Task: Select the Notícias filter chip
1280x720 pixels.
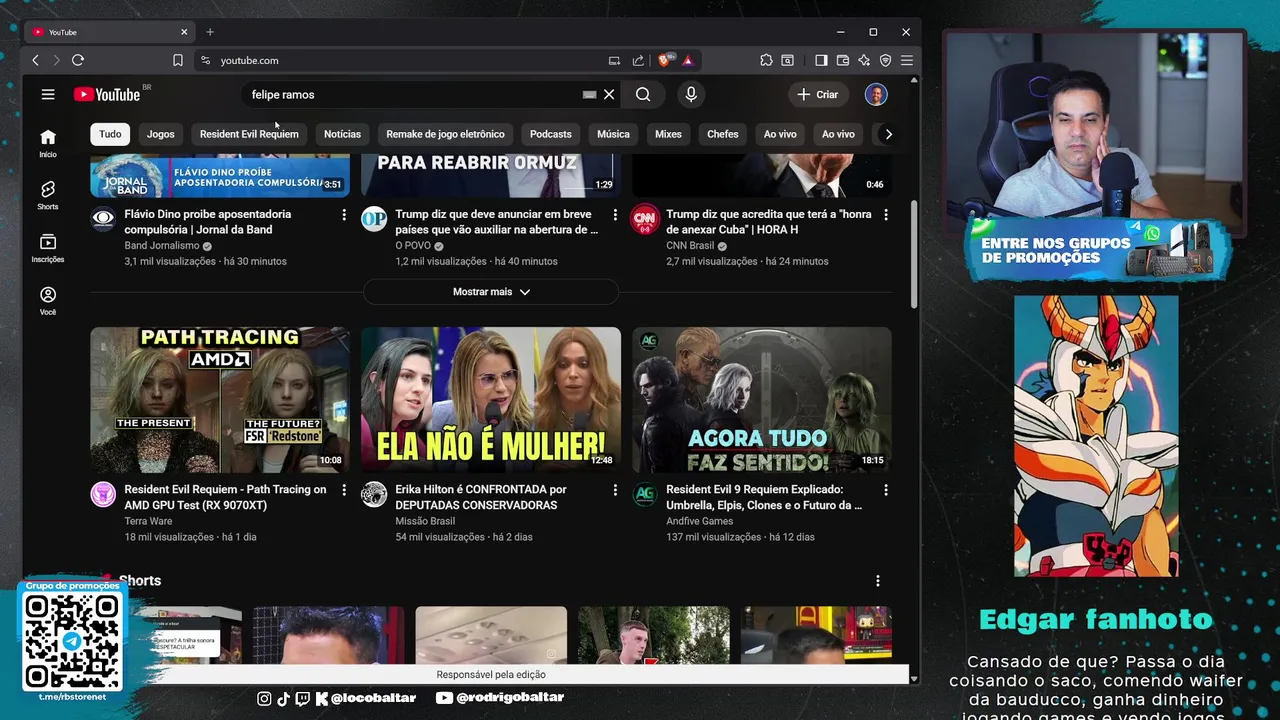Action: [342, 134]
